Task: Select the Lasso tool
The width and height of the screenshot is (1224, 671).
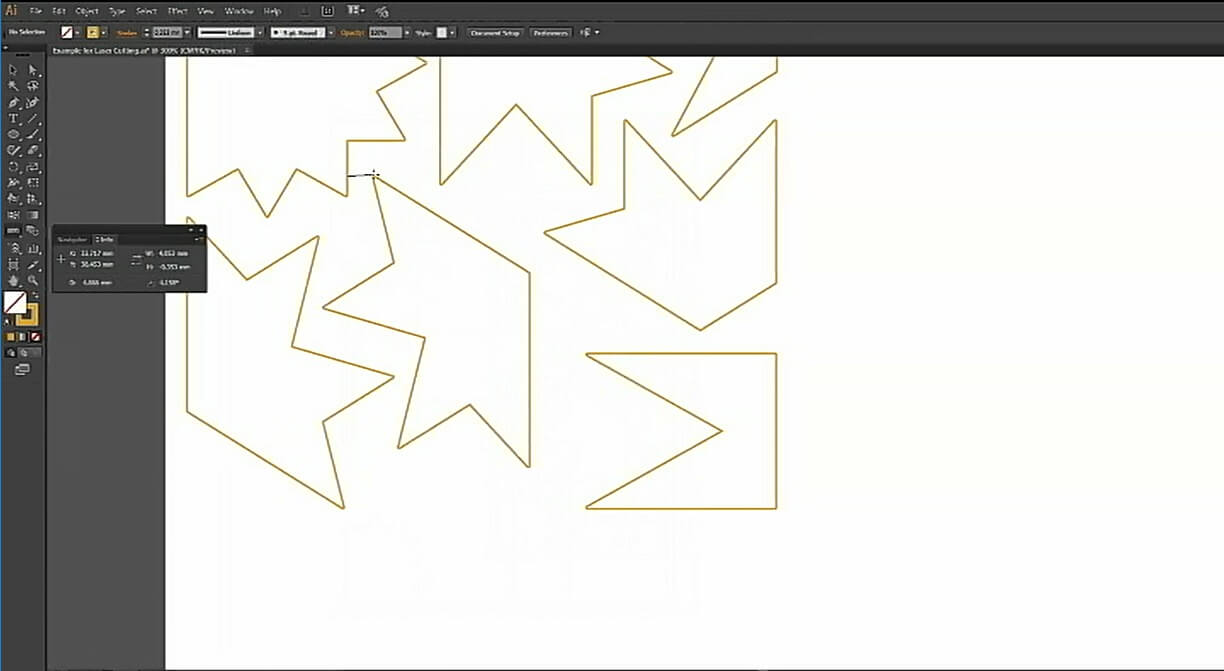Action: tap(33, 86)
